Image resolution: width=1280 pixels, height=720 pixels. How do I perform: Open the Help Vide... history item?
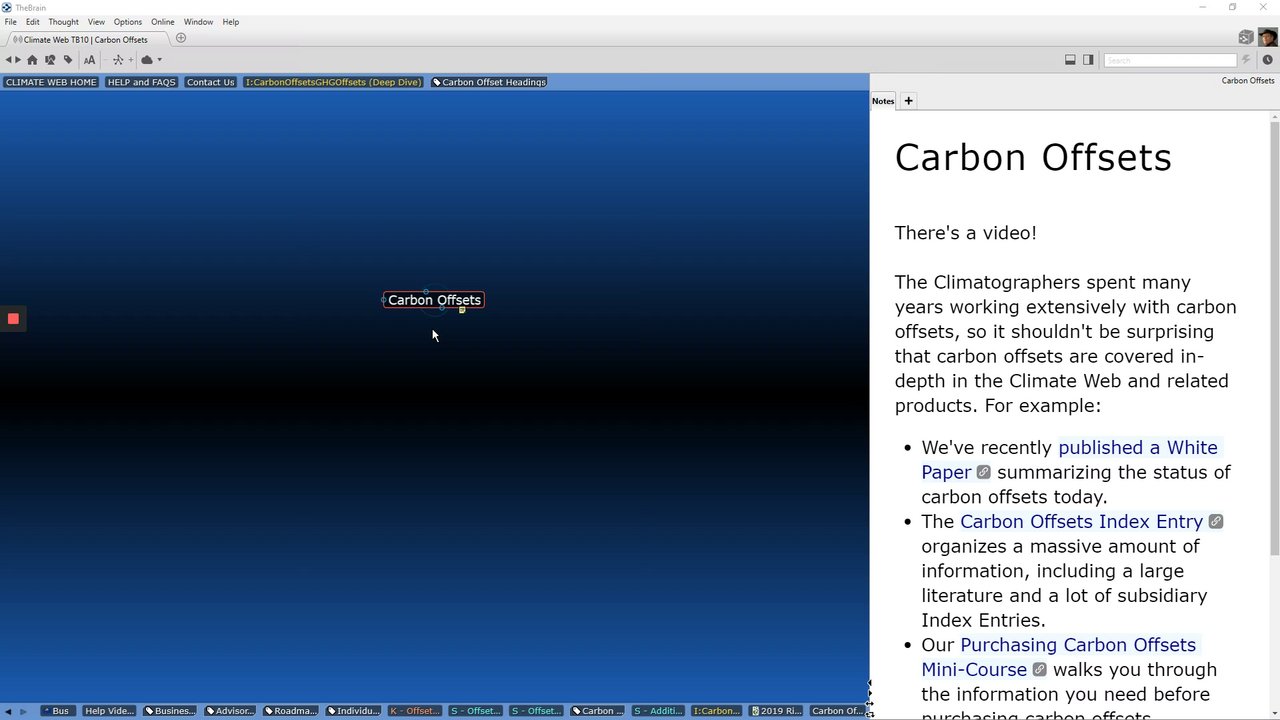point(109,711)
